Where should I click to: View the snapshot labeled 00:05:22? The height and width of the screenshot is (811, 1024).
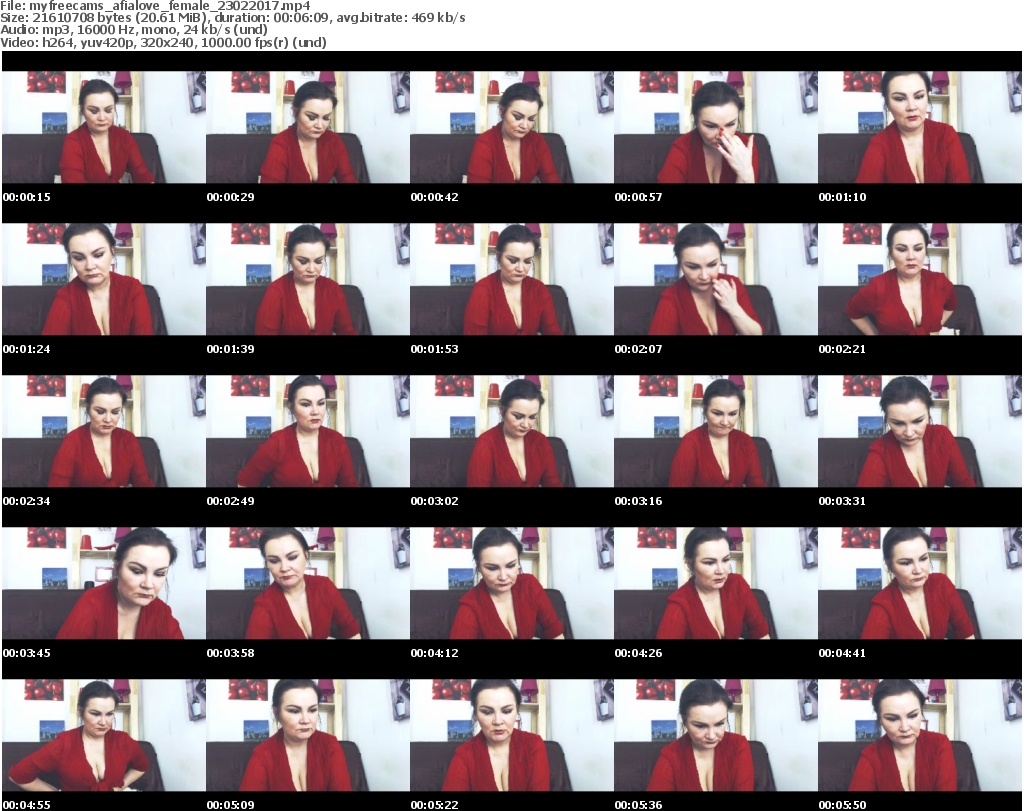tap(512, 736)
